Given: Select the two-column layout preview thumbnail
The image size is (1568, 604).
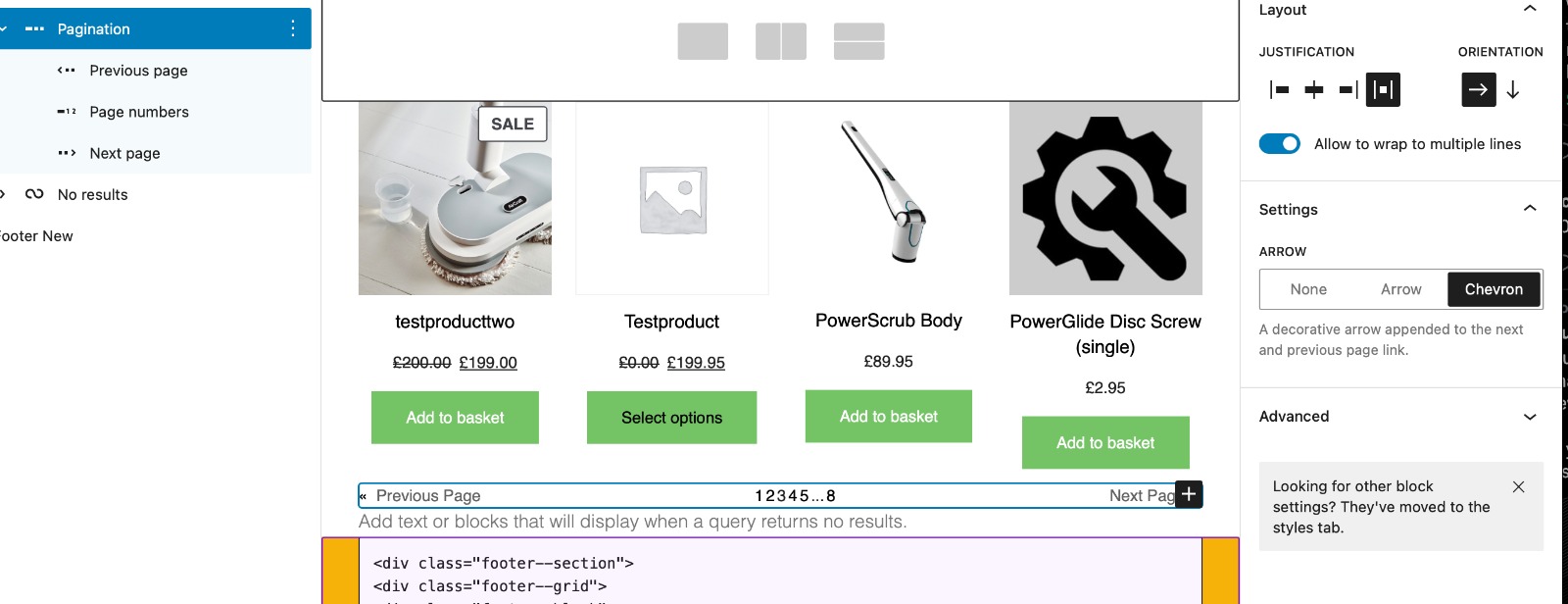Looking at the screenshot, I should click(x=781, y=42).
